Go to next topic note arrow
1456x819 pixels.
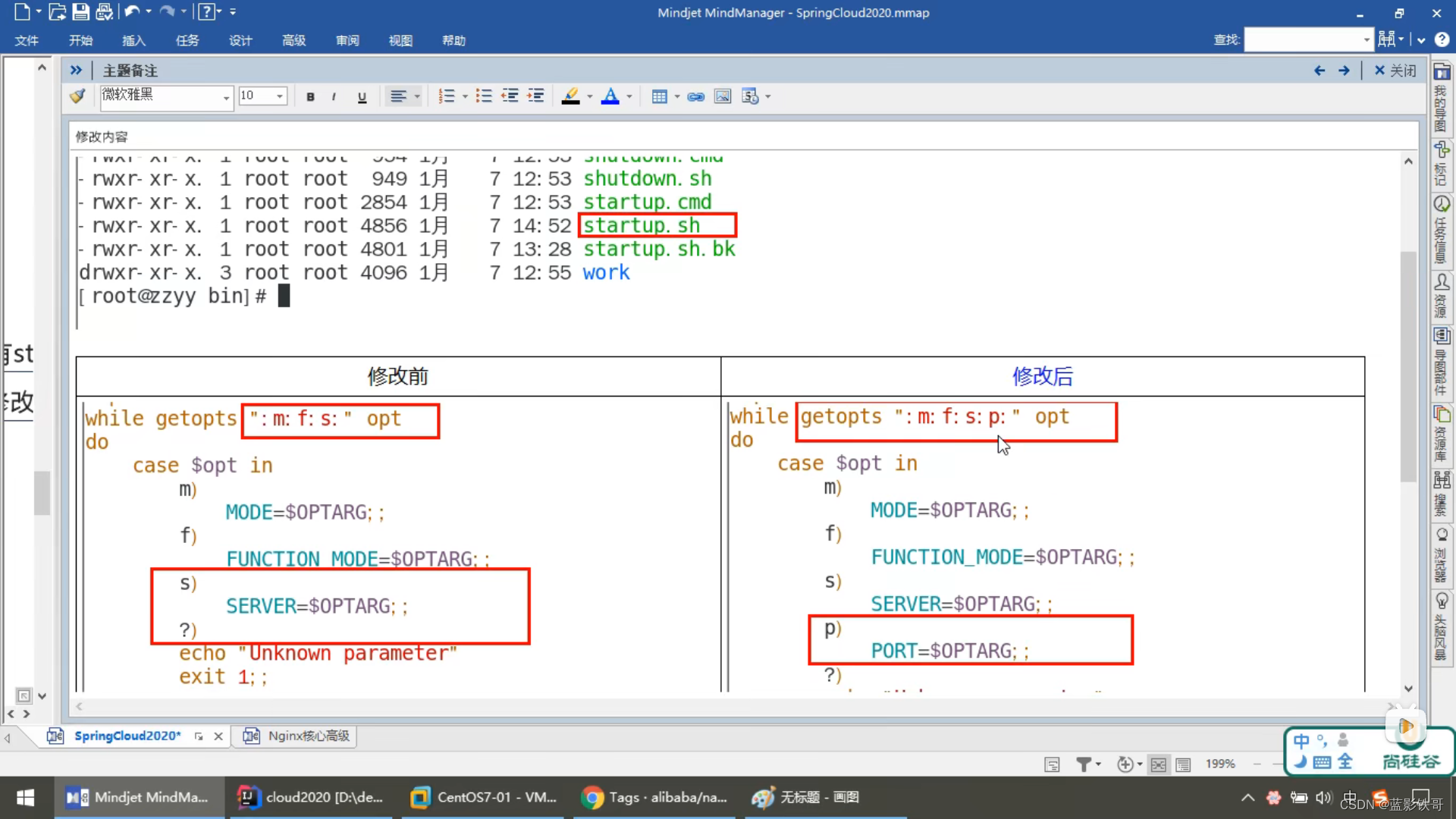click(1344, 71)
